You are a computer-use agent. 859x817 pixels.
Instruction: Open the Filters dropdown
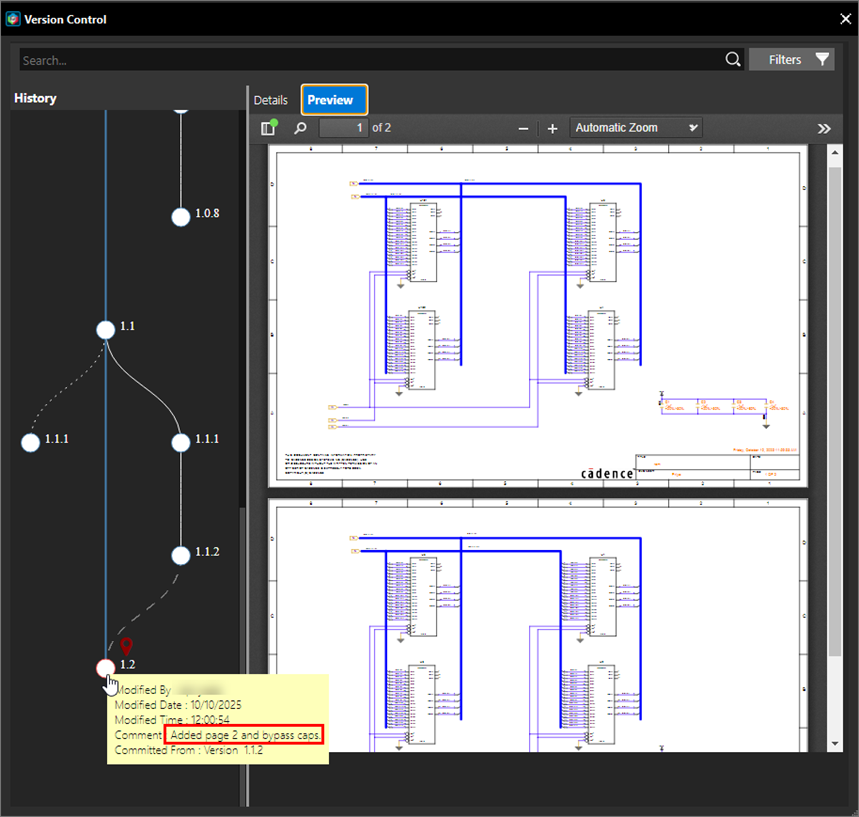click(791, 60)
